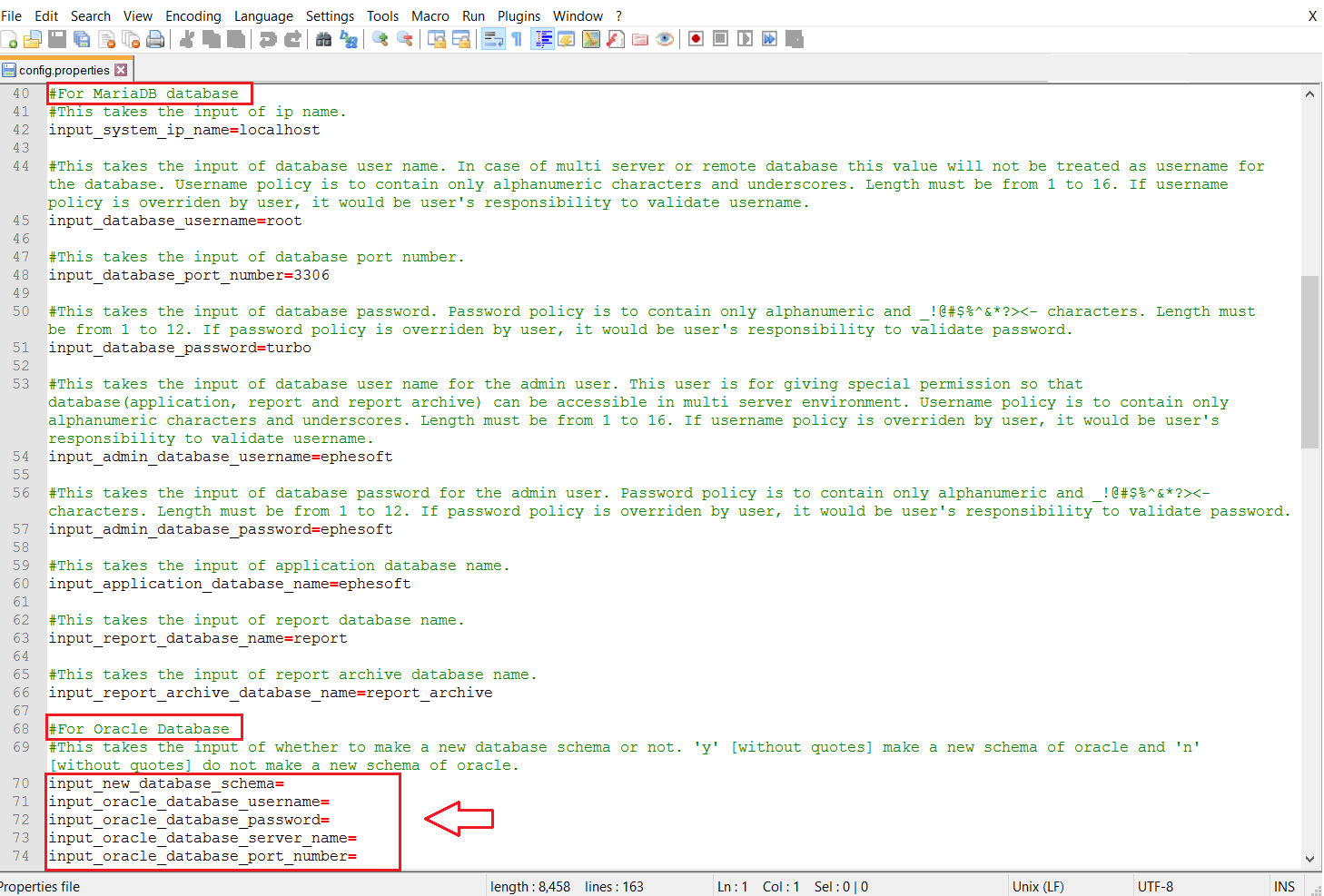This screenshot has width=1324, height=896.
Task: Toggle the Indent Guide toolbar button
Action: pos(542,39)
